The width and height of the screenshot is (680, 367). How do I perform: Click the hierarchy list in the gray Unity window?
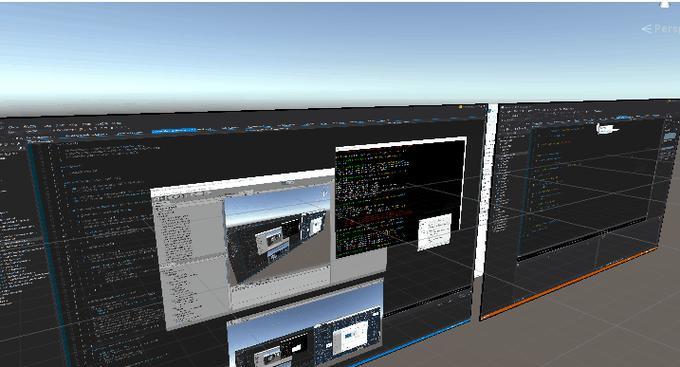click(x=173, y=230)
